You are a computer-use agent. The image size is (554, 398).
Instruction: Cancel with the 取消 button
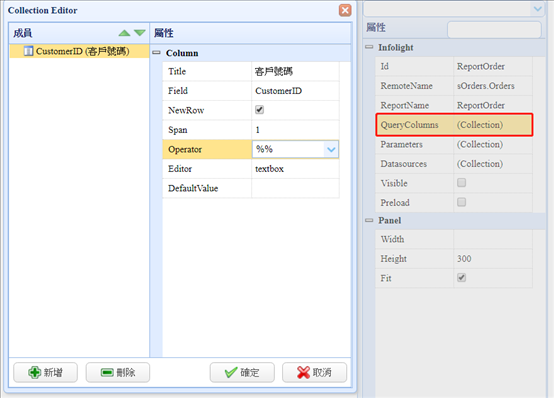tap(314, 372)
